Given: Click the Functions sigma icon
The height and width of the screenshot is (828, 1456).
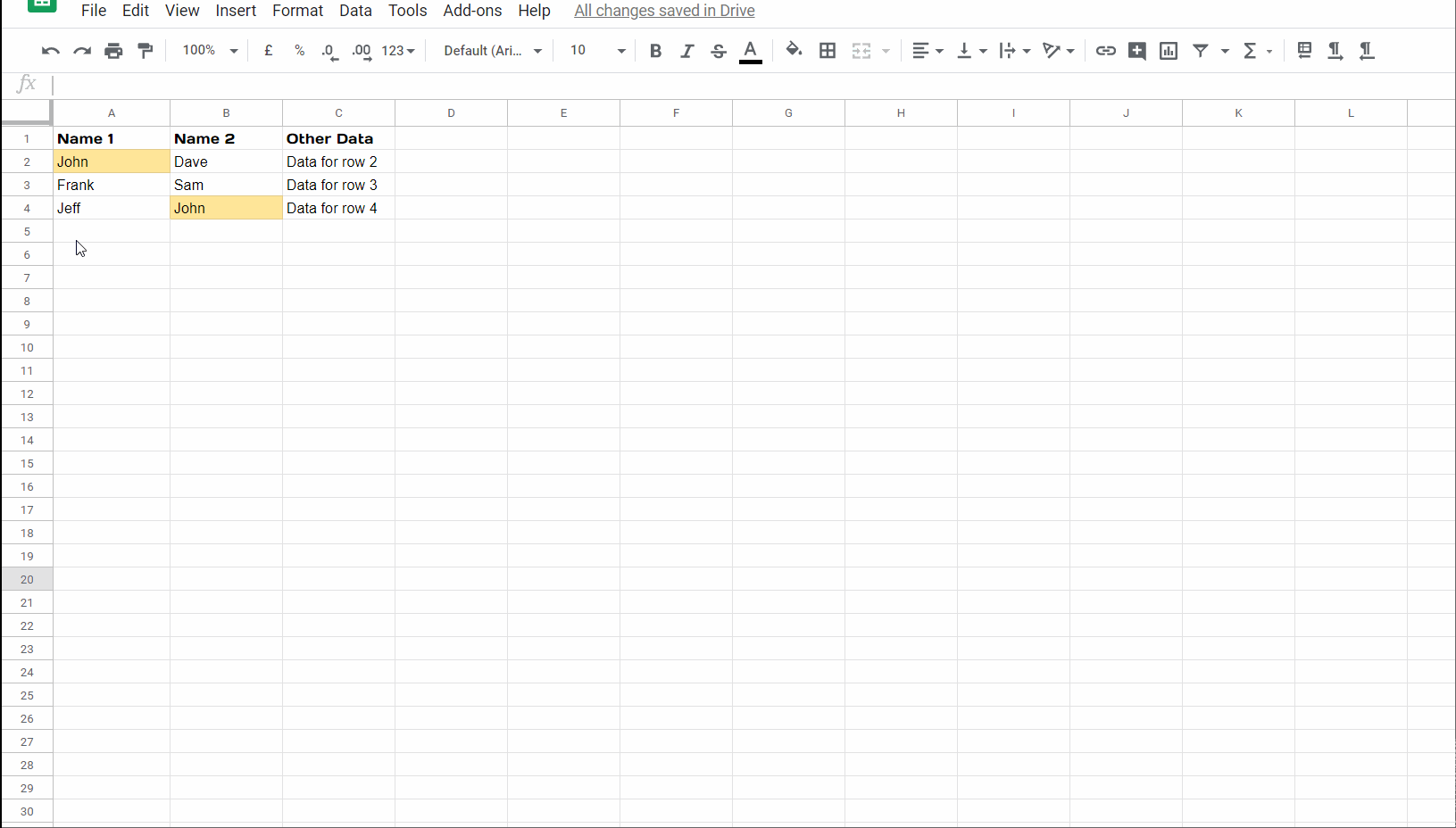Looking at the screenshot, I should click(1252, 51).
